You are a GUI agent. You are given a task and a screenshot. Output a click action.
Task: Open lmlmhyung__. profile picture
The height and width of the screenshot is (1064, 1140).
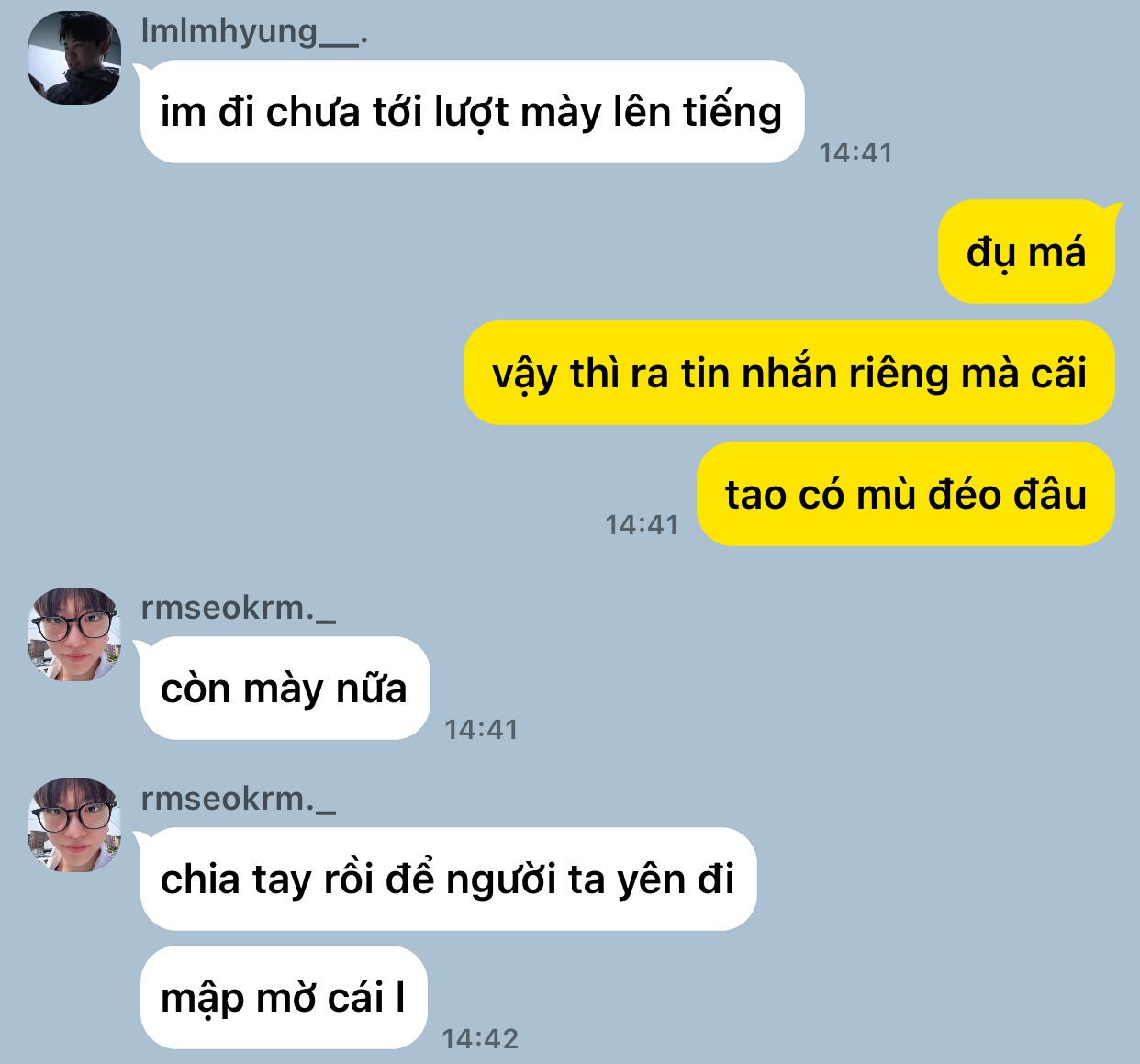(x=74, y=58)
